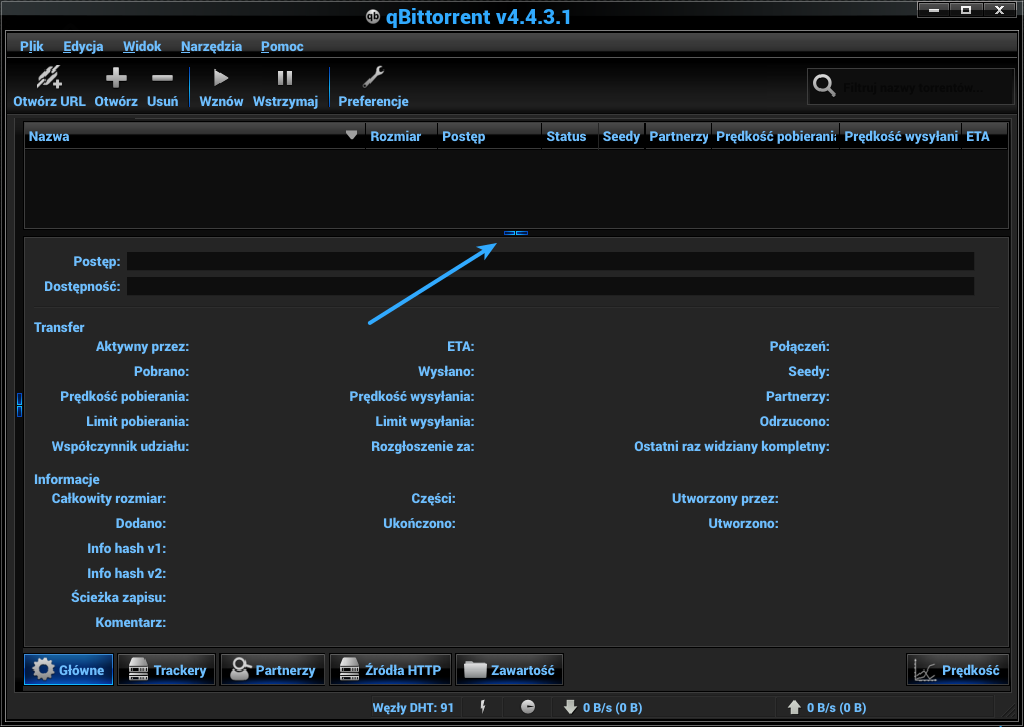Screen dimensions: 1024x727
Task: Click the Ścieżka zapisu label
Action: pos(118,598)
